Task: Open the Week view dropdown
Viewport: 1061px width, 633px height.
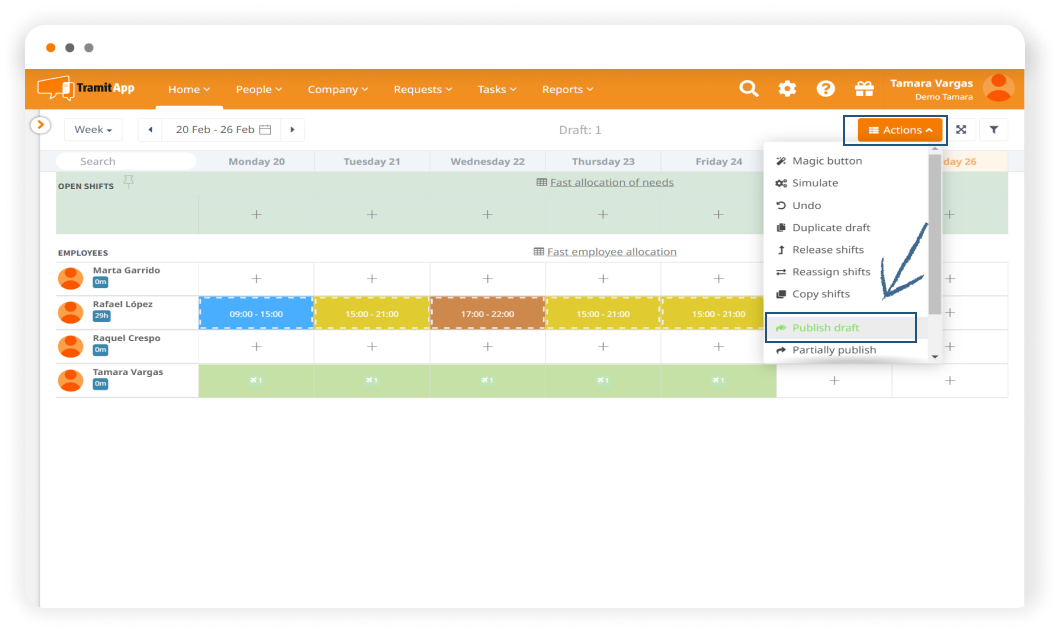Action: (93, 130)
